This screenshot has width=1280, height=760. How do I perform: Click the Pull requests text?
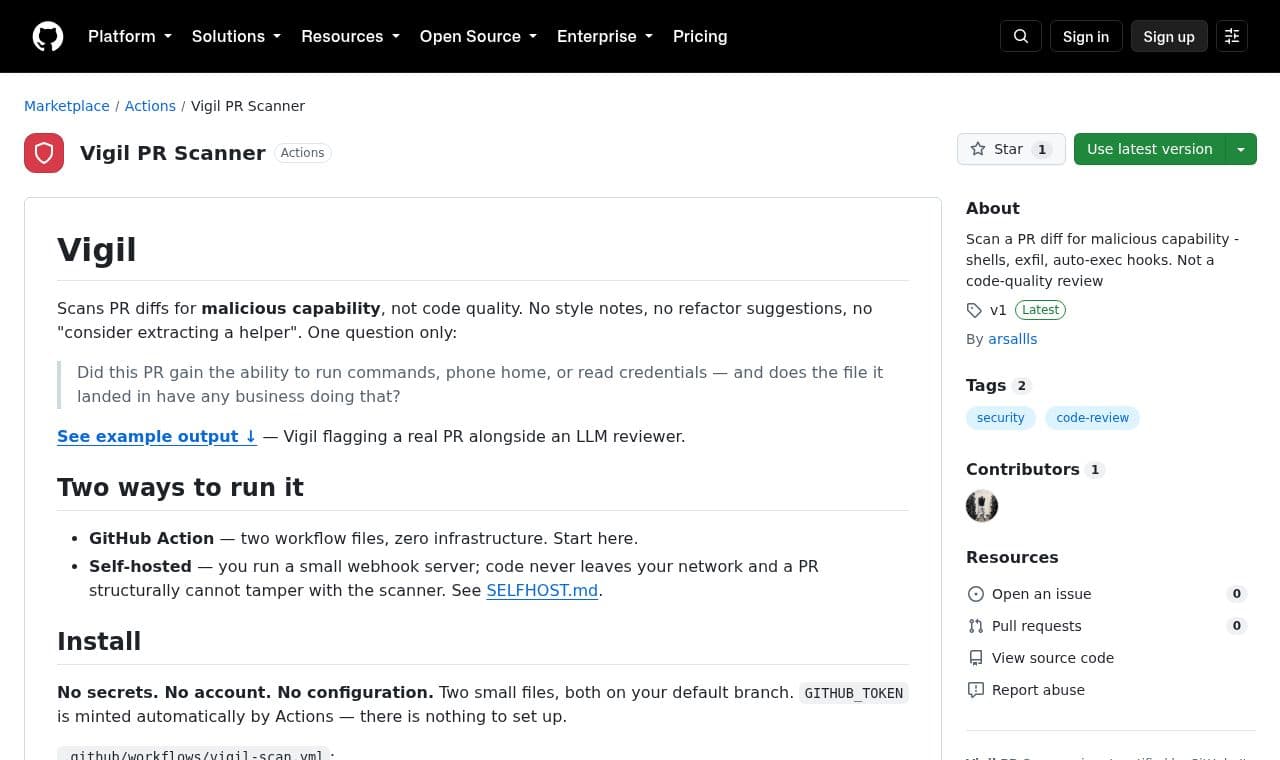[x=1037, y=626]
